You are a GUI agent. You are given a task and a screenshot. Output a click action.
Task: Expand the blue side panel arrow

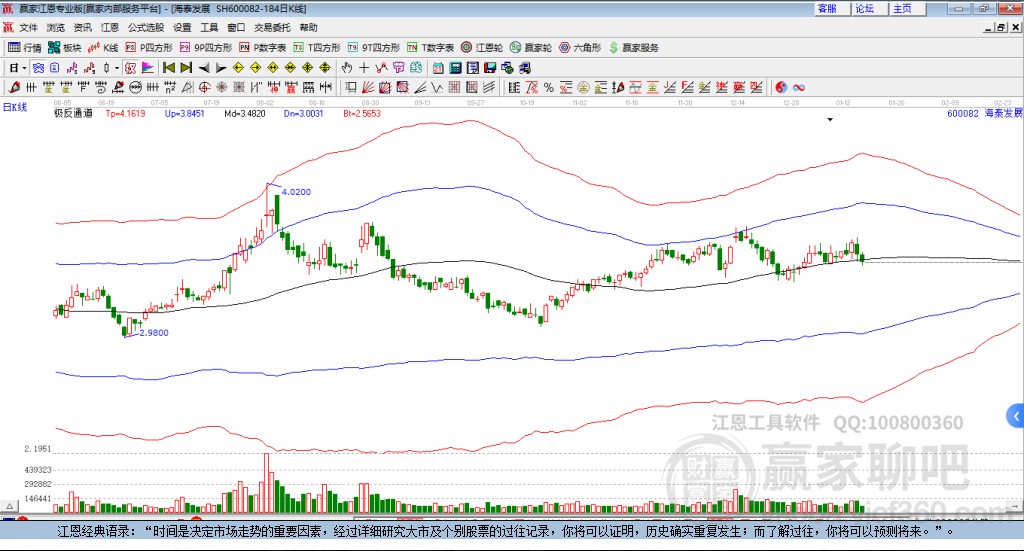[1016, 416]
